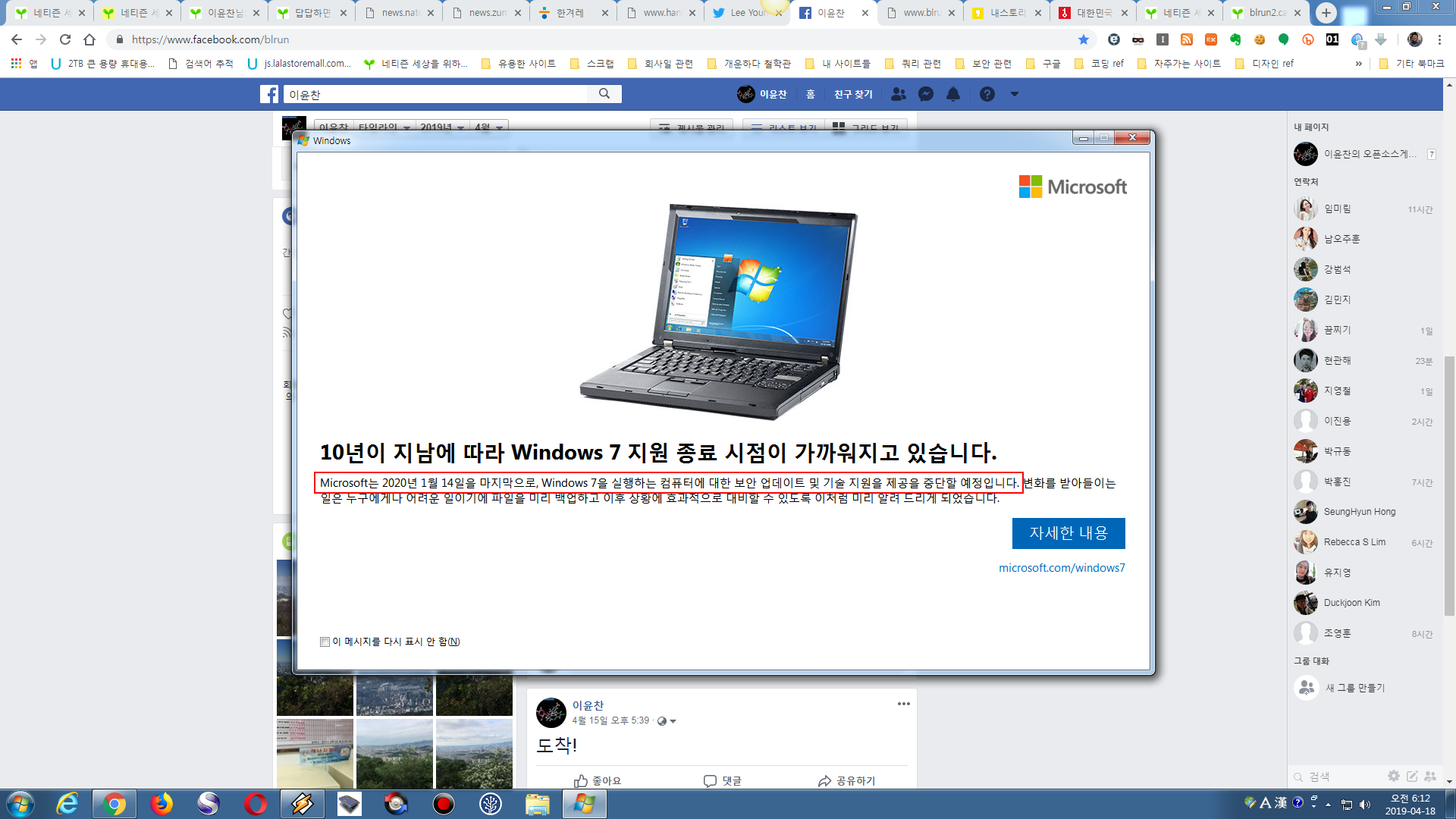Open the blue 자세한 내용 button
Image resolution: width=1456 pixels, height=819 pixels.
[x=1068, y=533]
